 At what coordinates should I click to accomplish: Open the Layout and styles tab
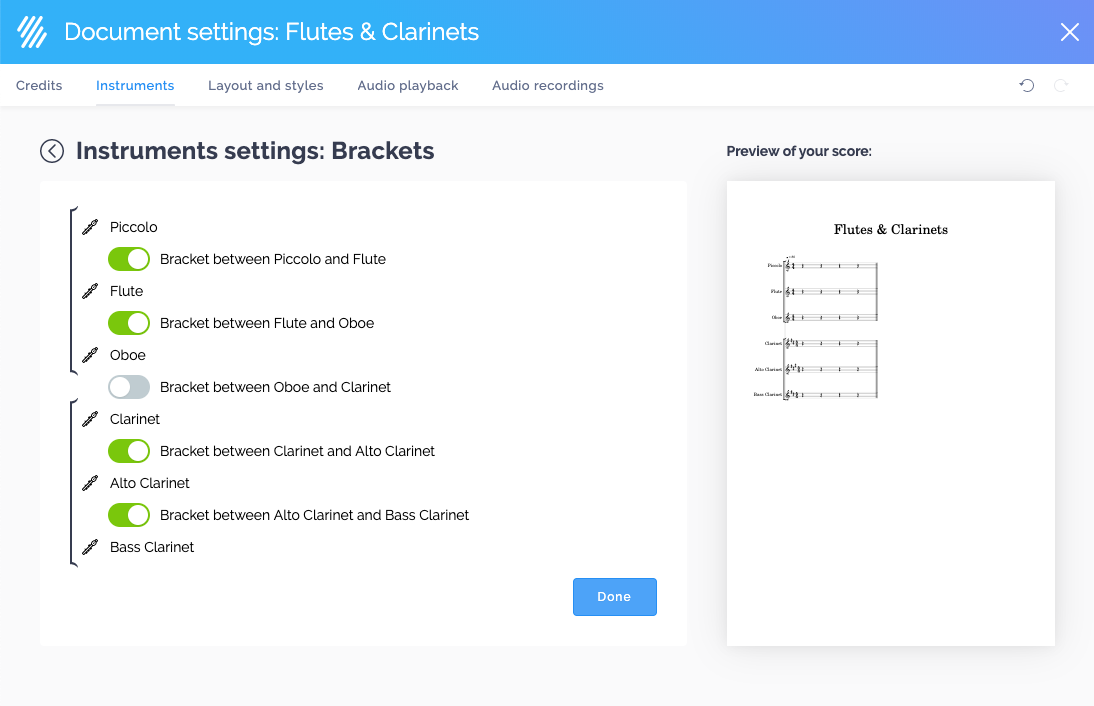pos(266,85)
